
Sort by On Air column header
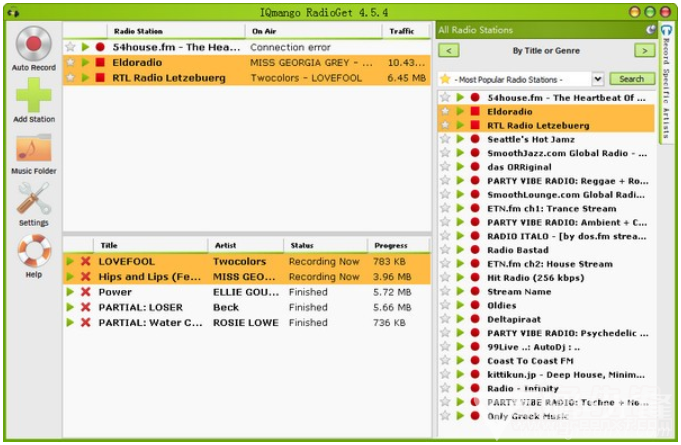tap(314, 31)
